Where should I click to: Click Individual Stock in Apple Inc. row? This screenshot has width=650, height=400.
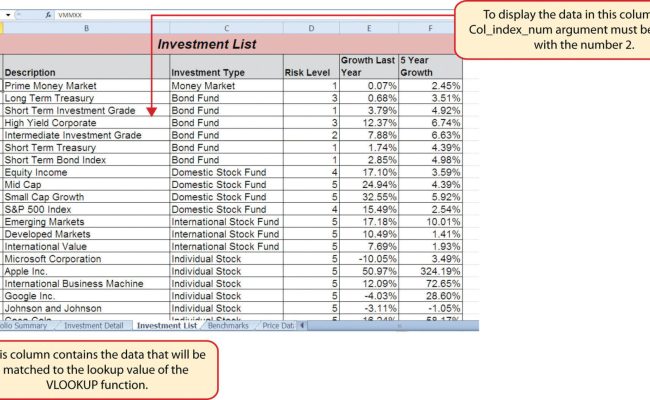pos(226,272)
